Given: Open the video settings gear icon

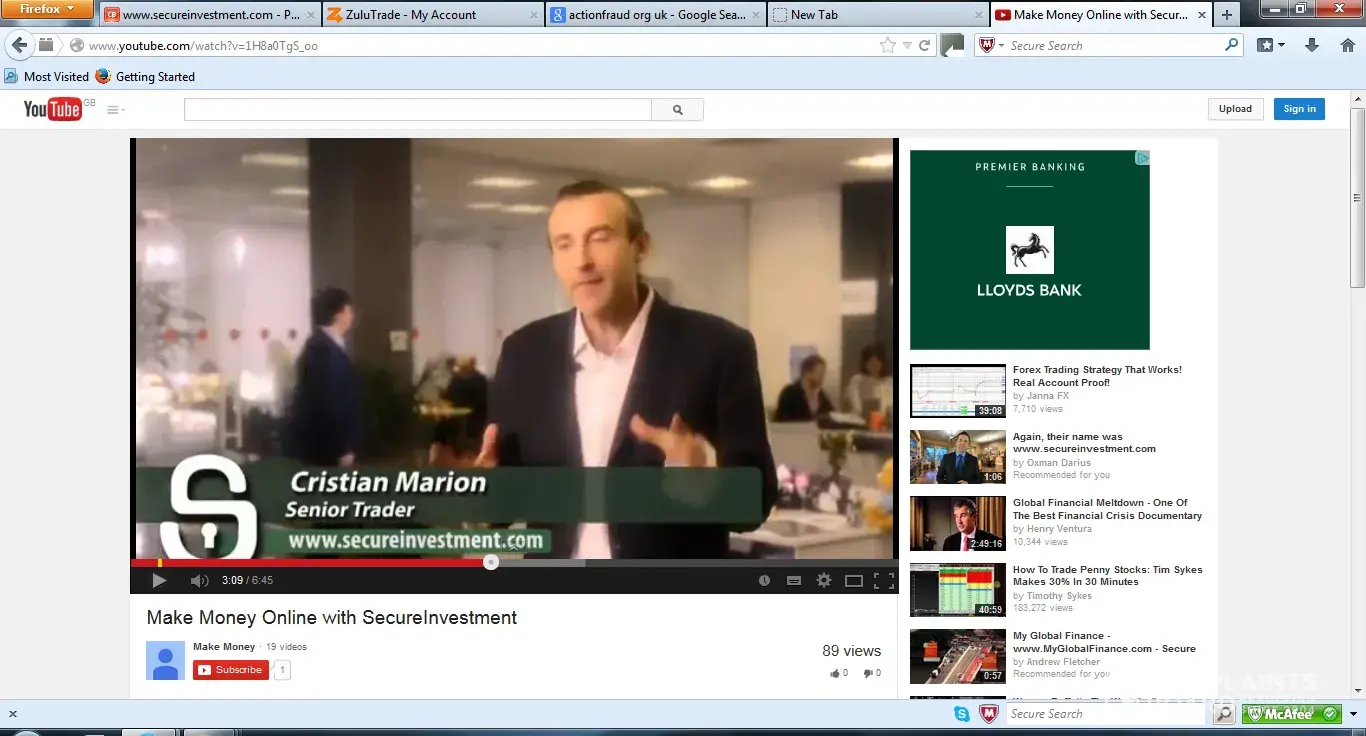Looking at the screenshot, I should [x=824, y=580].
